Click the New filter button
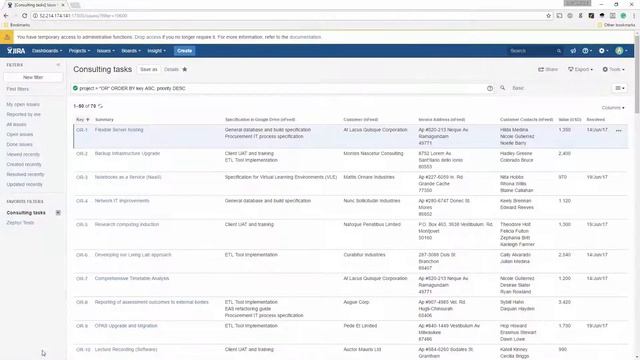Screen dimensions: 640x360 click(x=33, y=77)
